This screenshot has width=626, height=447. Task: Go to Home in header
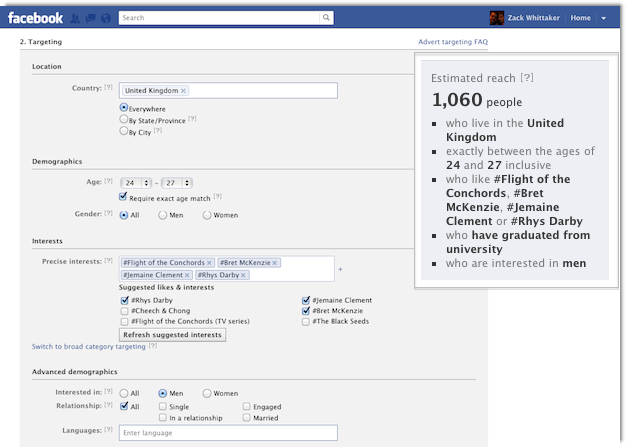(x=580, y=18)
